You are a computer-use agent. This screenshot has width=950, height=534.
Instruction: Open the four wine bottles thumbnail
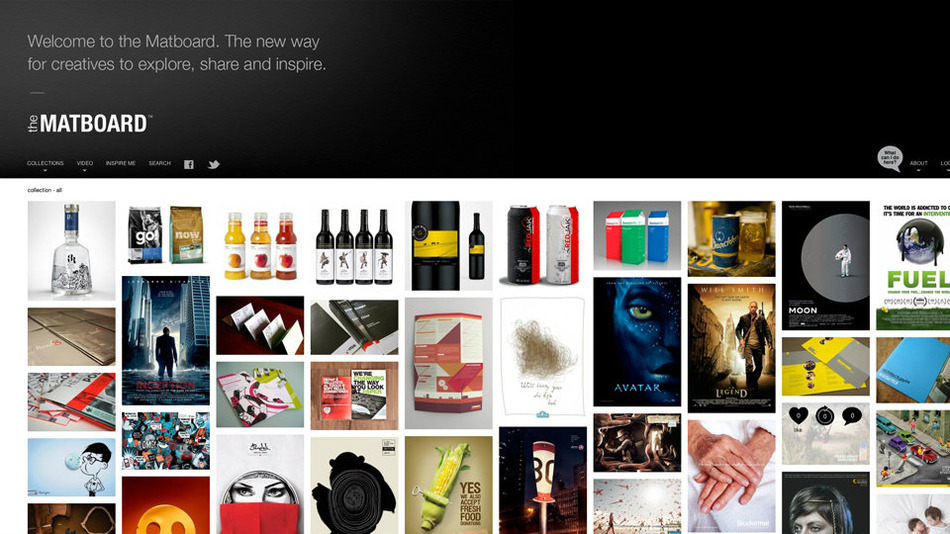coord(354,247)
